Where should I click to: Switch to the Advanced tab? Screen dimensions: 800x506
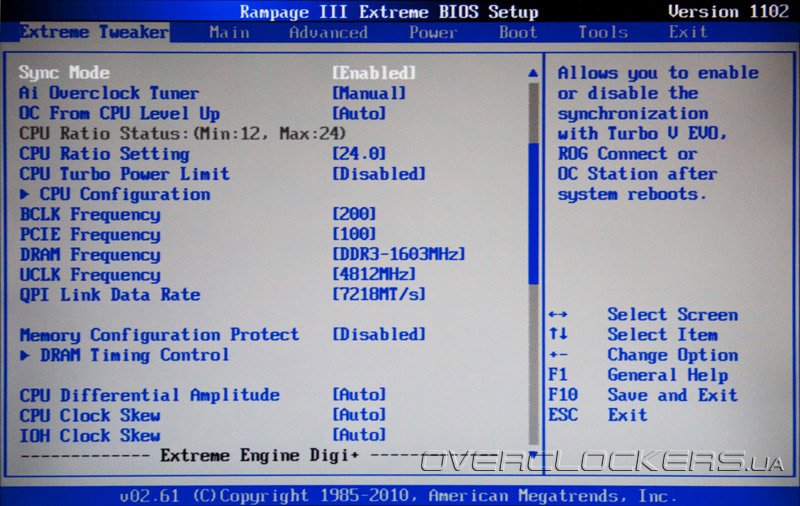pyautogui.click(x=328, y=33)
